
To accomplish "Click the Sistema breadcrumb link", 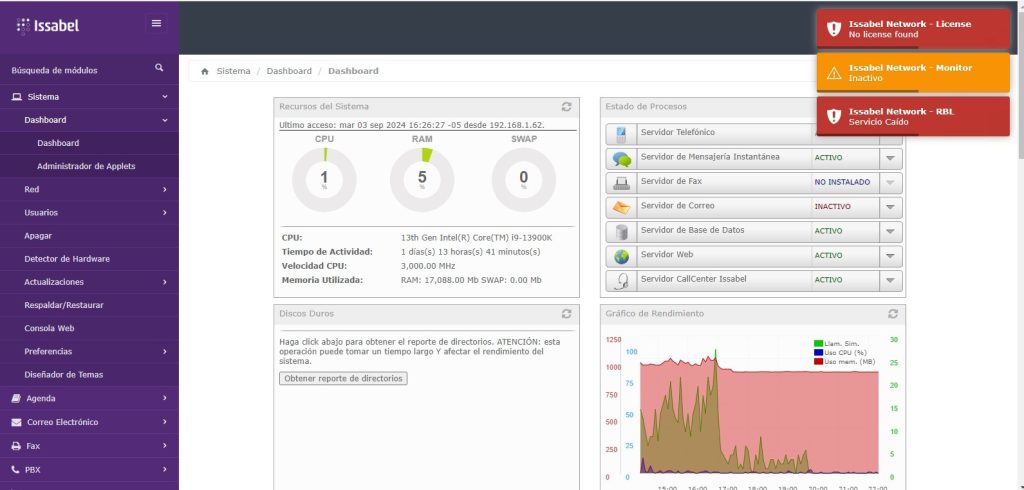I will click(x=233, y=72).
